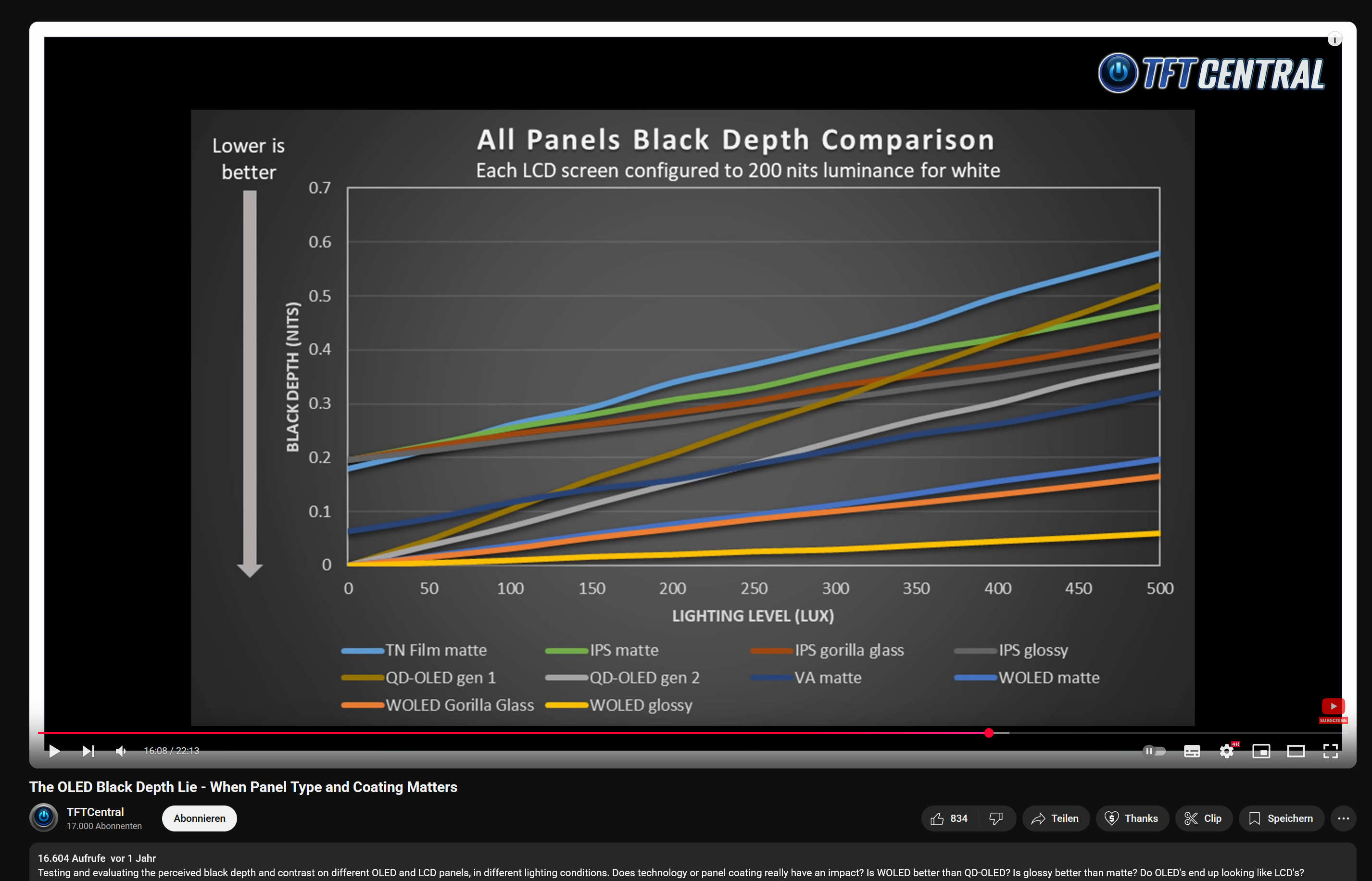Toggle the autoplay switch
This screenshot has width=1372, height=881.
click(1153, 751)
